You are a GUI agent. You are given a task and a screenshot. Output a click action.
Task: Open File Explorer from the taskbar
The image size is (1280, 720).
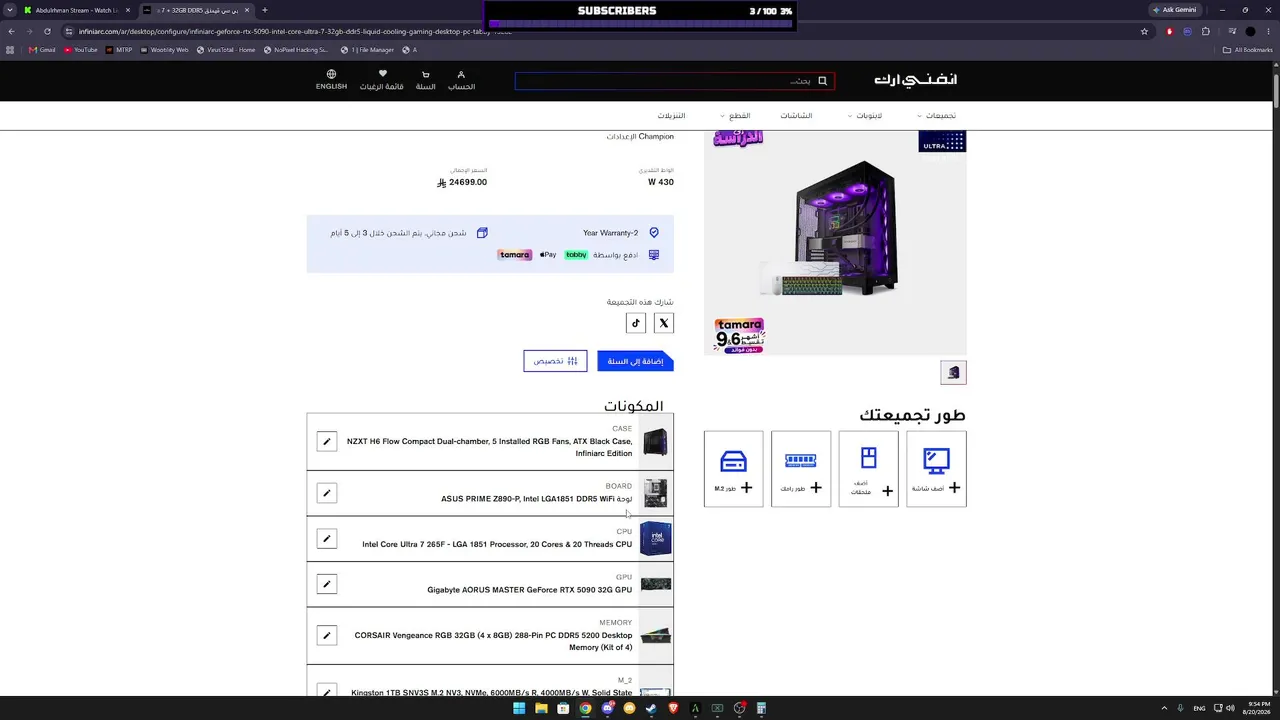click(x=541, y=709)
